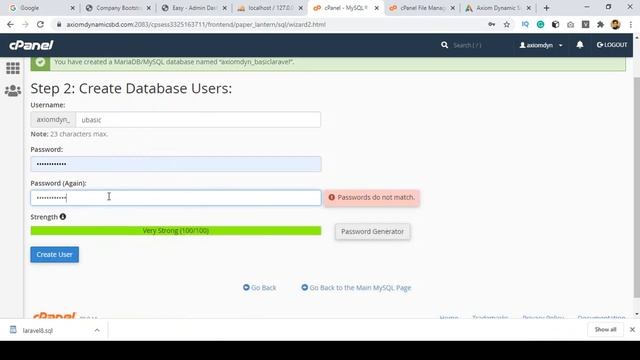Viewport: 640px width, 360px height.
Task: Click the Strength info icon
Action: click(x=63, y=217)
